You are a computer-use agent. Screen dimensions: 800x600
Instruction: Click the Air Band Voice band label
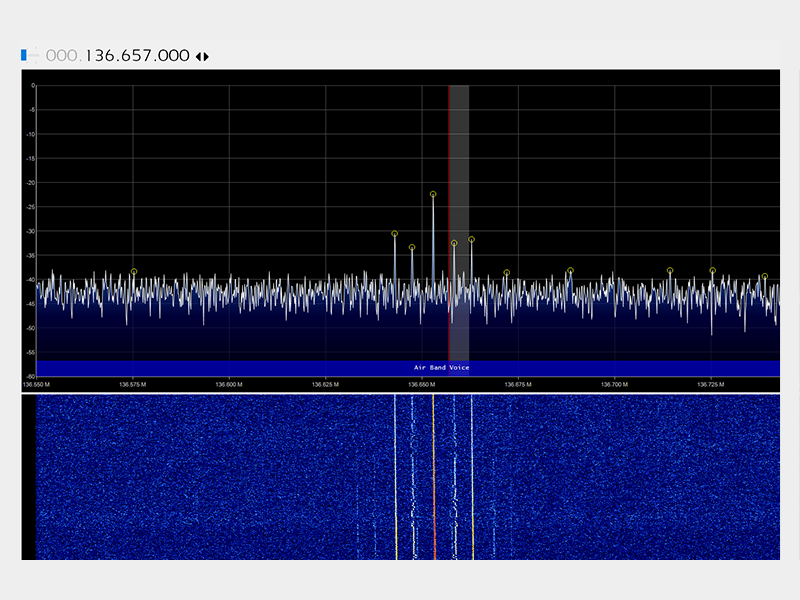(441, 368)
